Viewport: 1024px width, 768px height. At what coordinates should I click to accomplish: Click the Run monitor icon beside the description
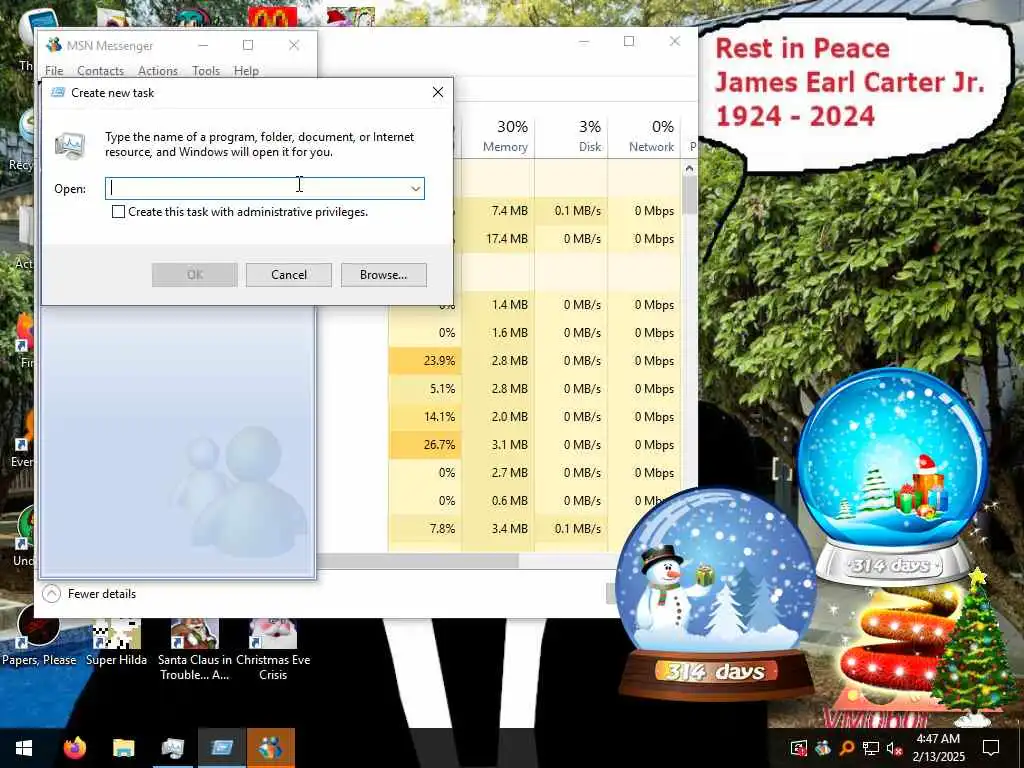(70, 146)
